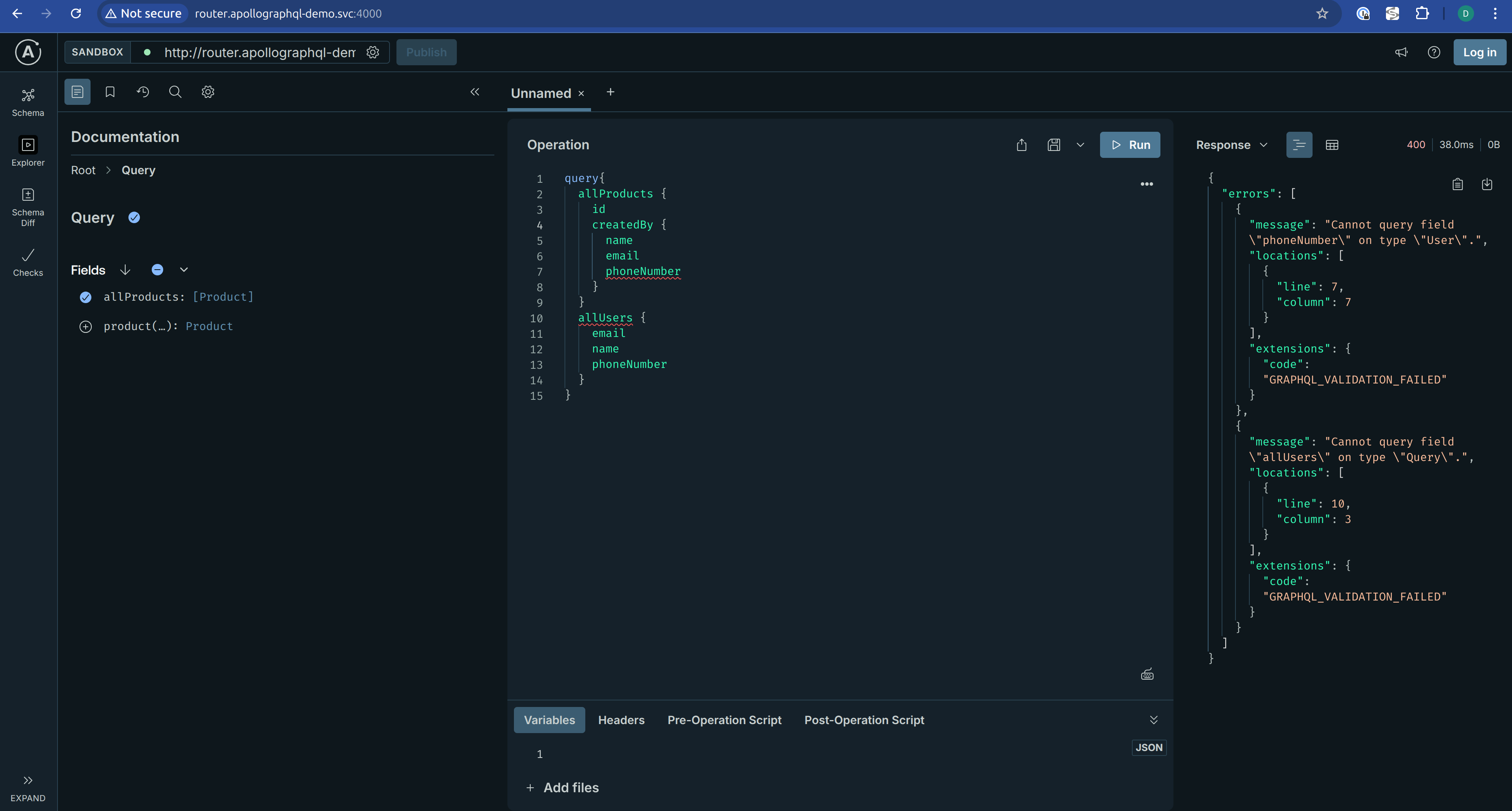Open operation collections bookmark icon
Viewport: 1512px width, 811px height.
(x=110, y=92)
